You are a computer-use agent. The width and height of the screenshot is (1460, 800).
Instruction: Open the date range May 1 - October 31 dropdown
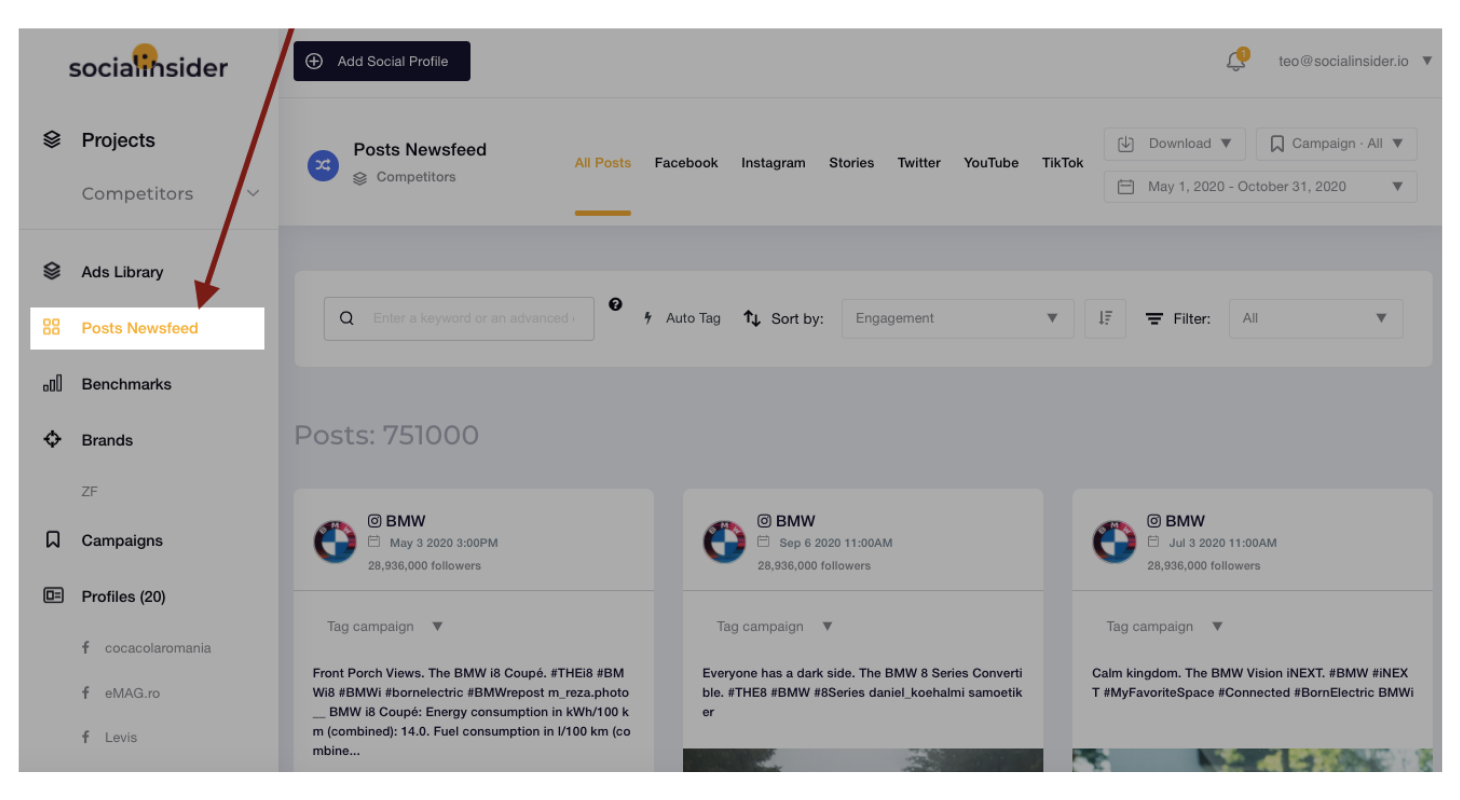coord(1260,186)
